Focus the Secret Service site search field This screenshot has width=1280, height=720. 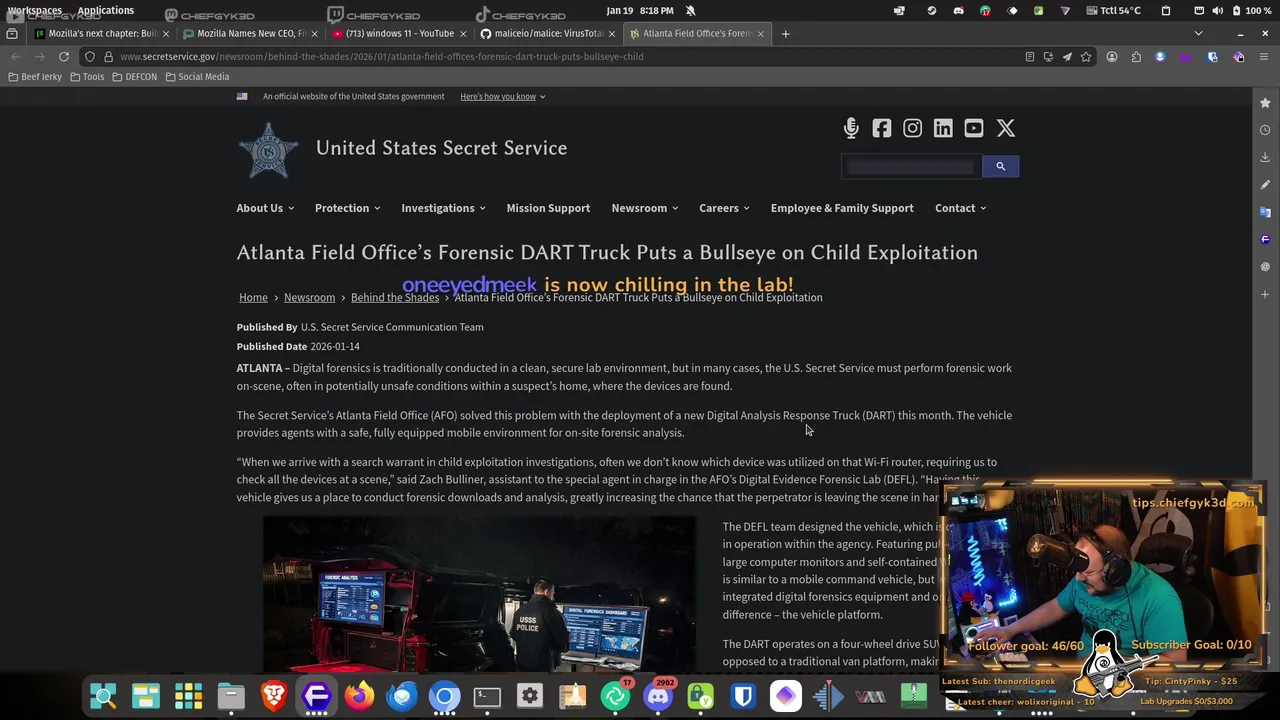[x=910, y=166]
